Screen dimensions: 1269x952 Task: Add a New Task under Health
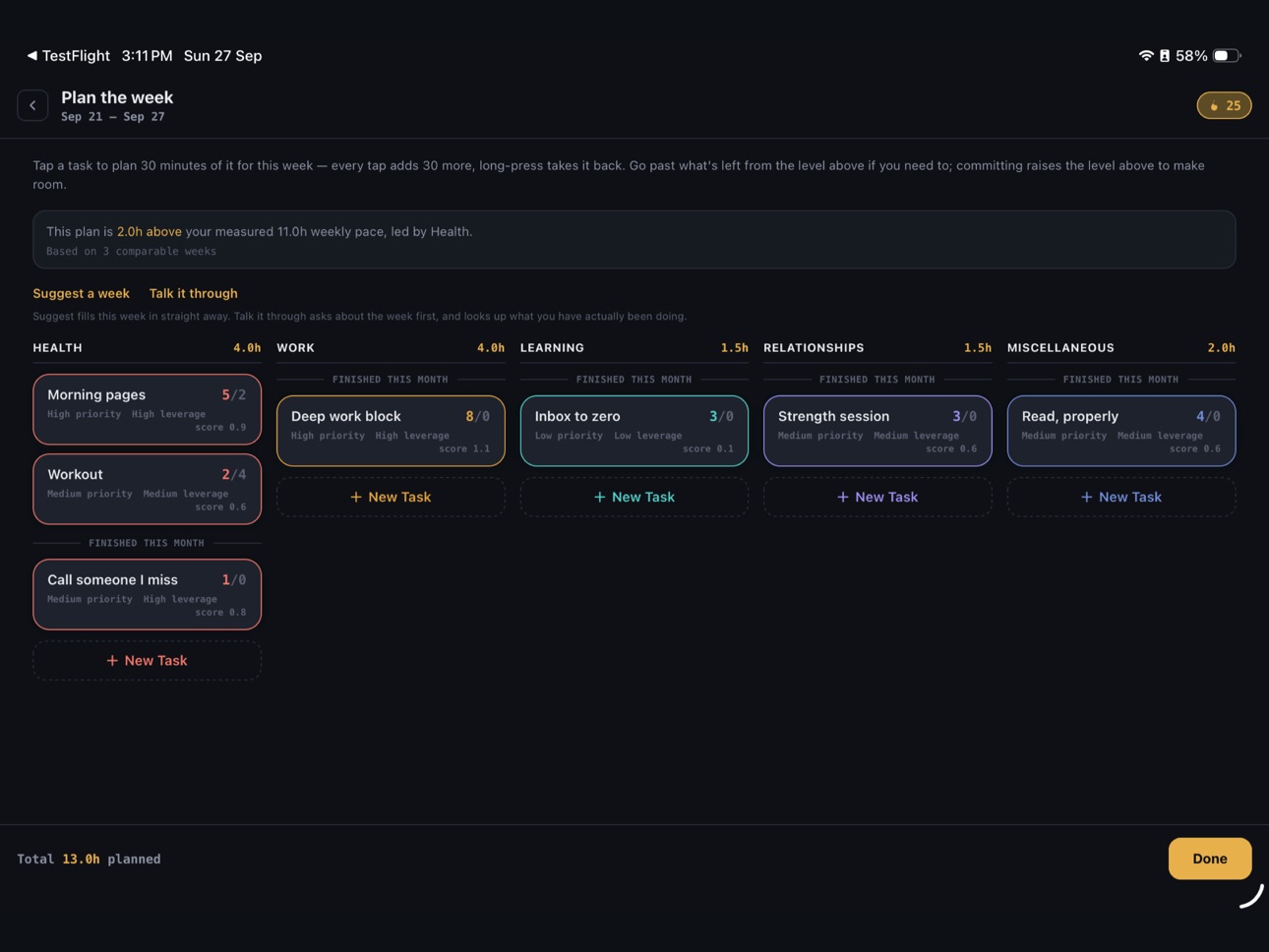tap(147, 661)
